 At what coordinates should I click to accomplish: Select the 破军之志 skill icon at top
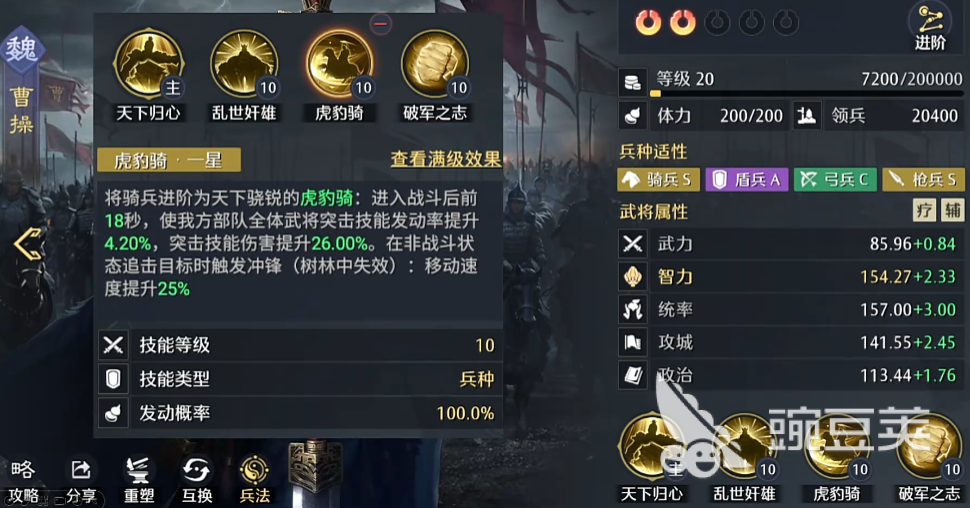coord(435,65)
